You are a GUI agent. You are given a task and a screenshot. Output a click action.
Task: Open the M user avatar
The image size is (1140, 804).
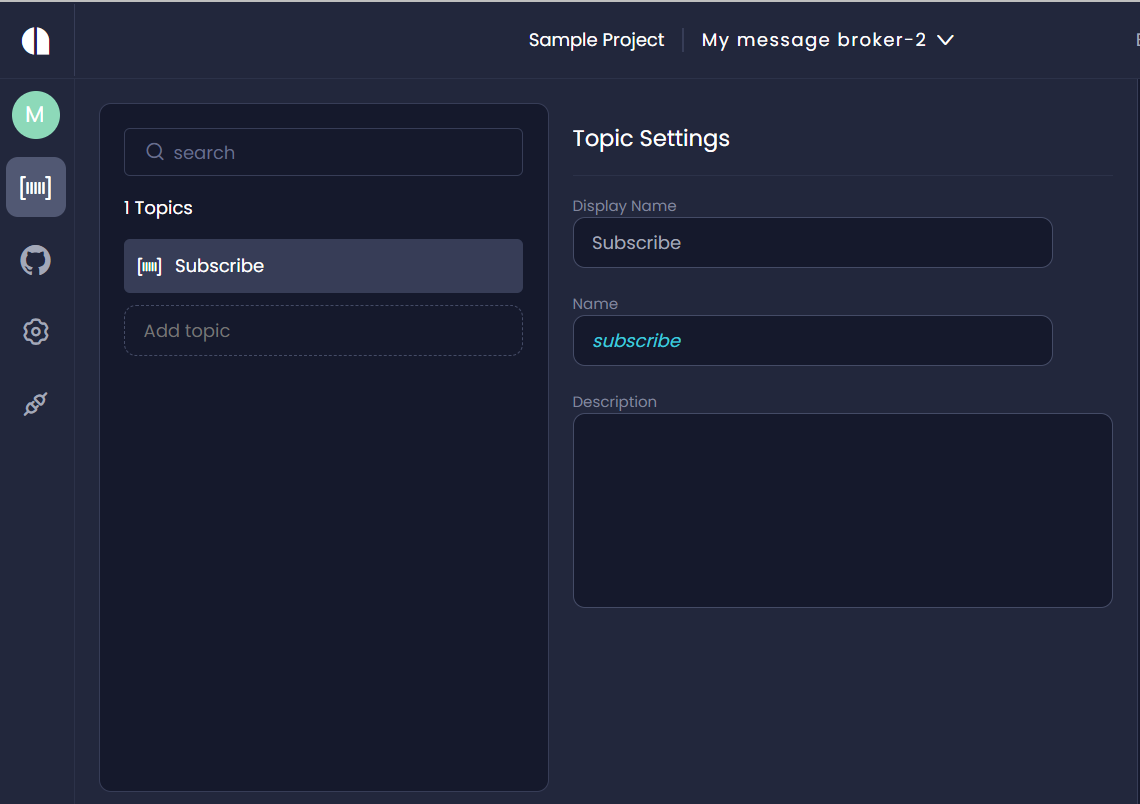click(36, 115)
